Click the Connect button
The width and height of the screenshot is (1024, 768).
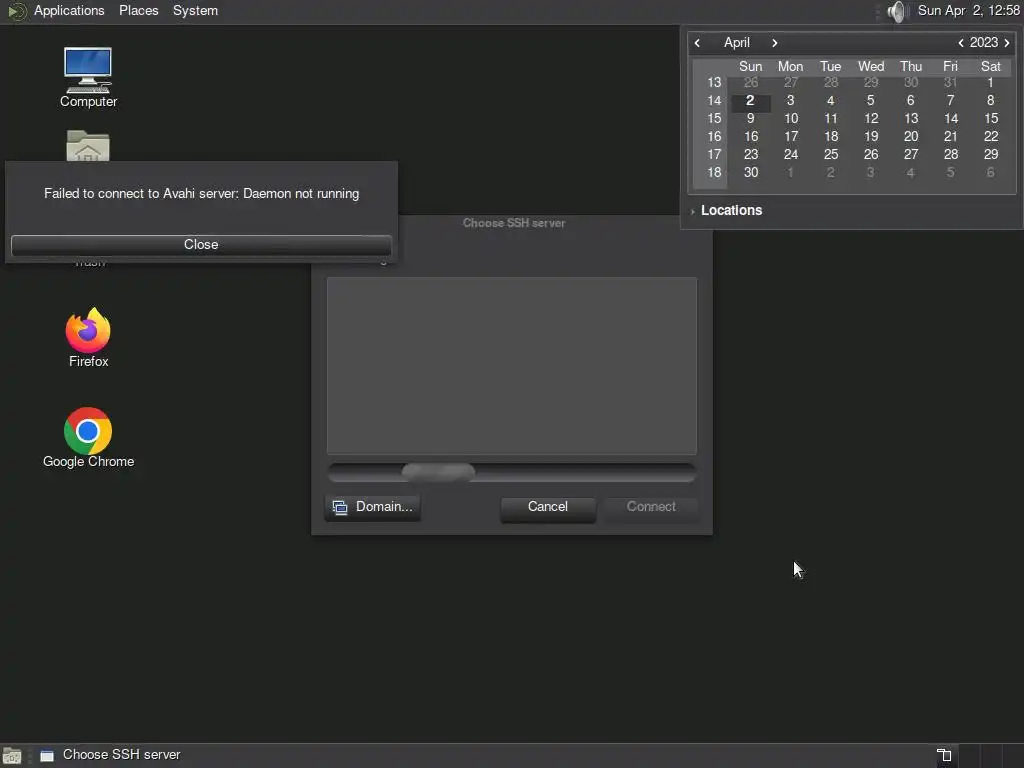pyautogui.click(x=651, y=507)
